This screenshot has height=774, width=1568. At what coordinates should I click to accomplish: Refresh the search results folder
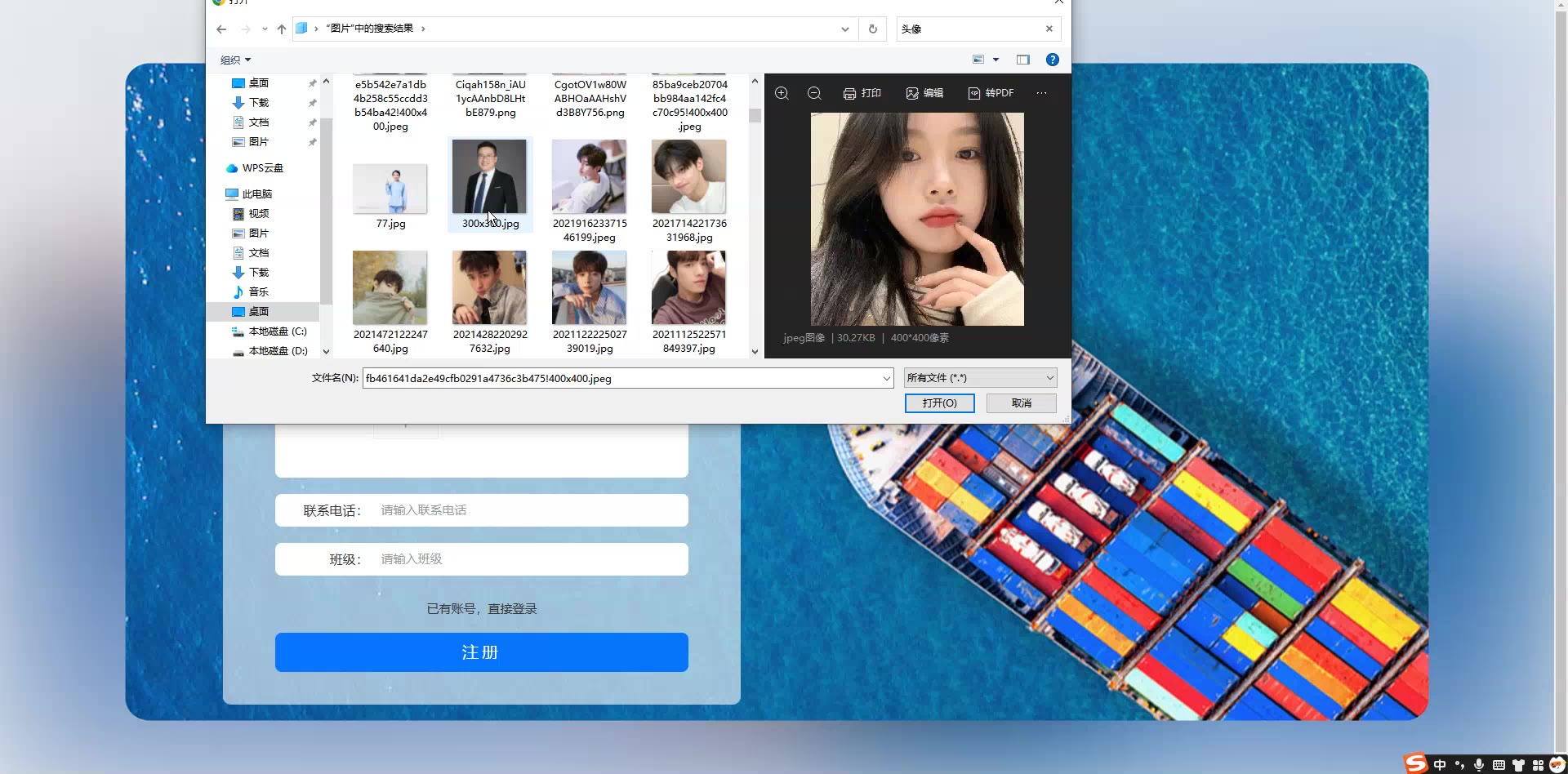pos(873,29)
